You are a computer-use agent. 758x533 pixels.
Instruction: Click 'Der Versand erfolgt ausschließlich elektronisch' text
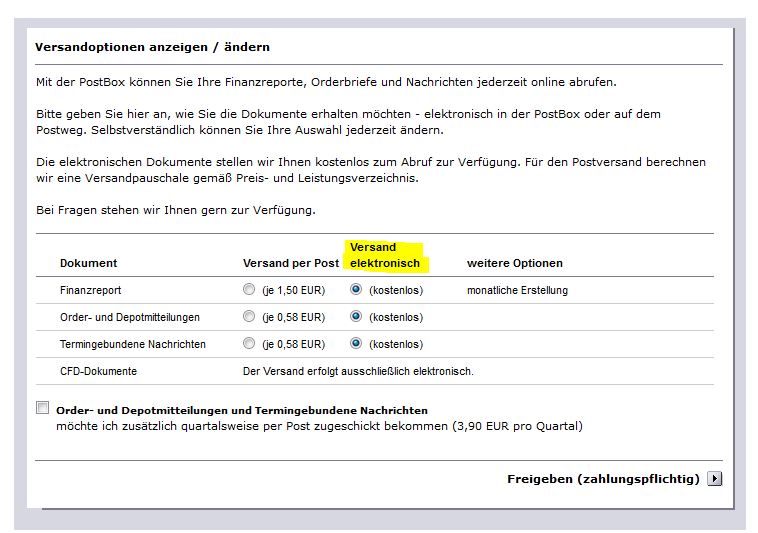click(x=358, y=372)
